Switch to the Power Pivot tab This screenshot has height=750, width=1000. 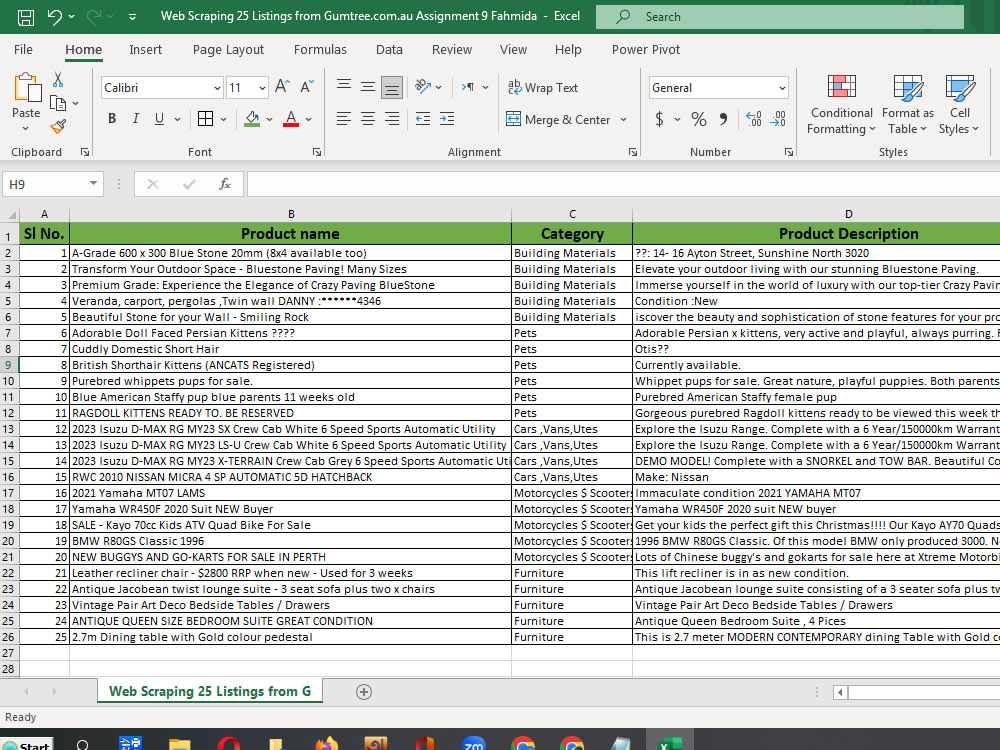pyautogui.click(x=646, y=50)
